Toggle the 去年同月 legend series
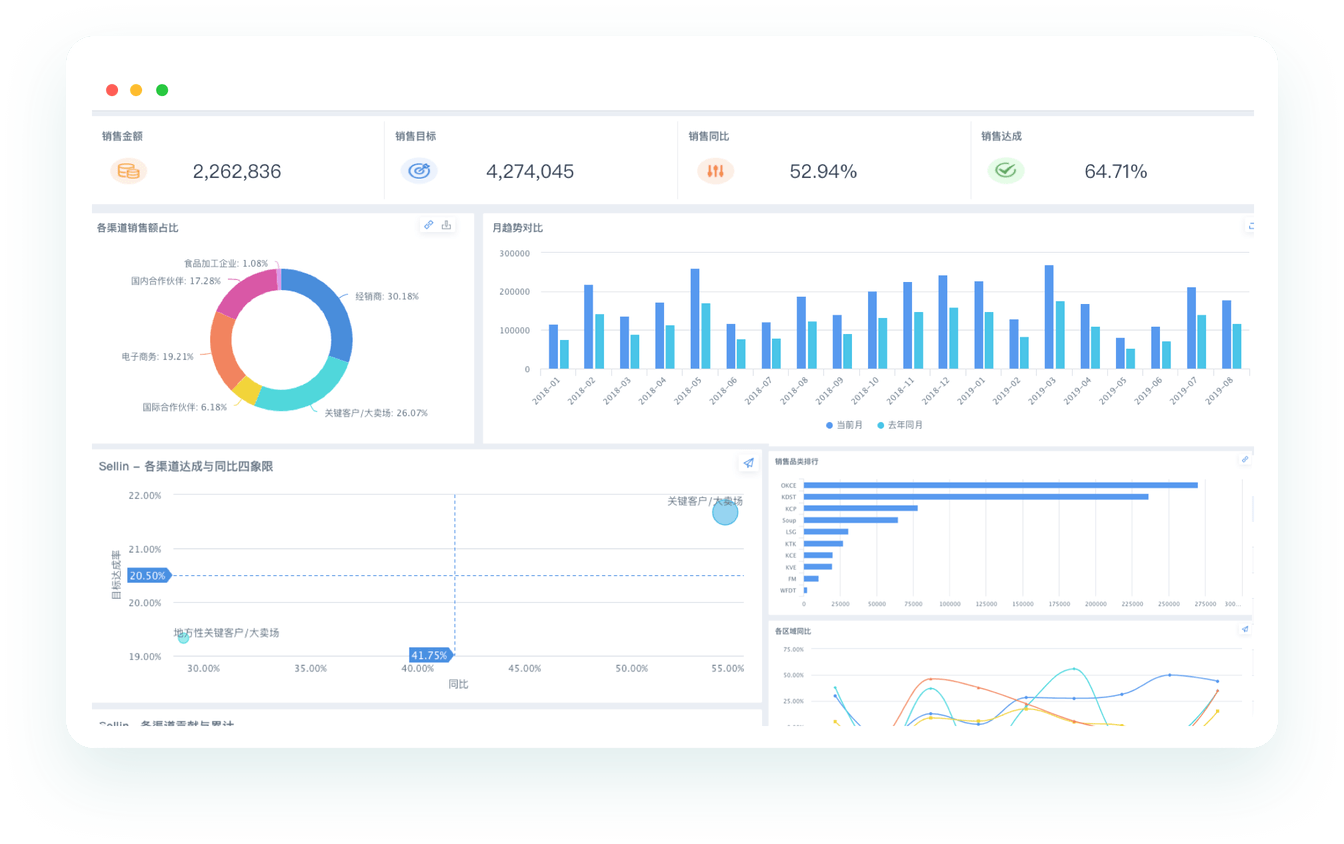 coord(881,425)
